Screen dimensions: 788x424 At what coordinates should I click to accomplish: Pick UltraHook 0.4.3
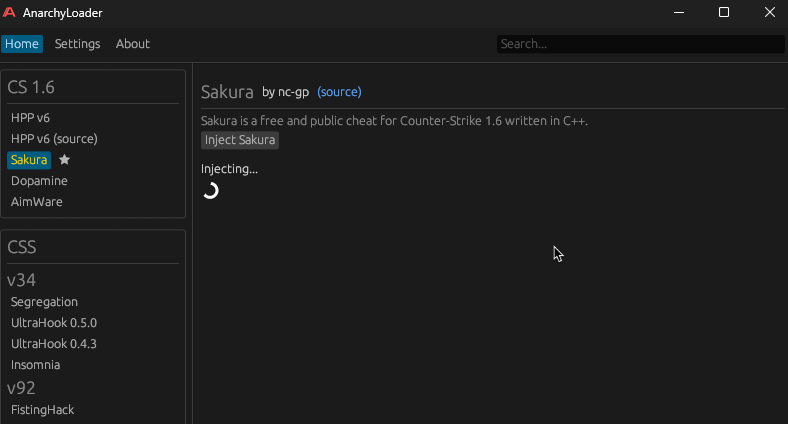54,344
